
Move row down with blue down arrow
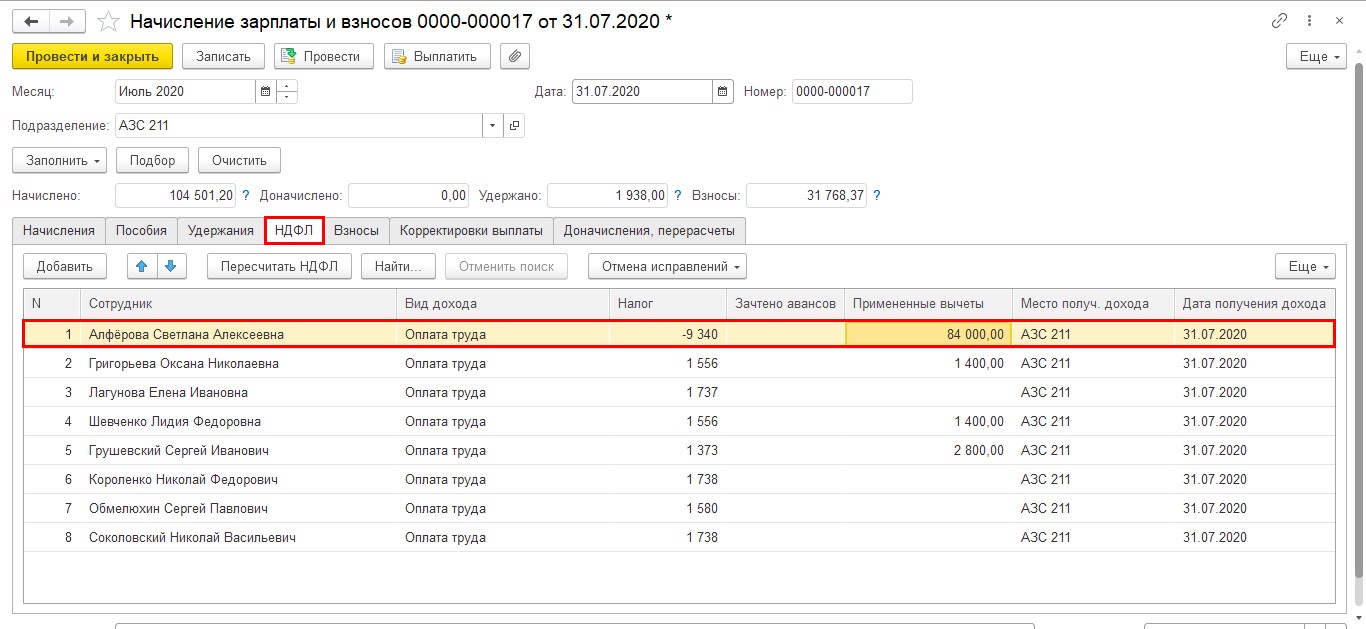click(x=170, y=266)
